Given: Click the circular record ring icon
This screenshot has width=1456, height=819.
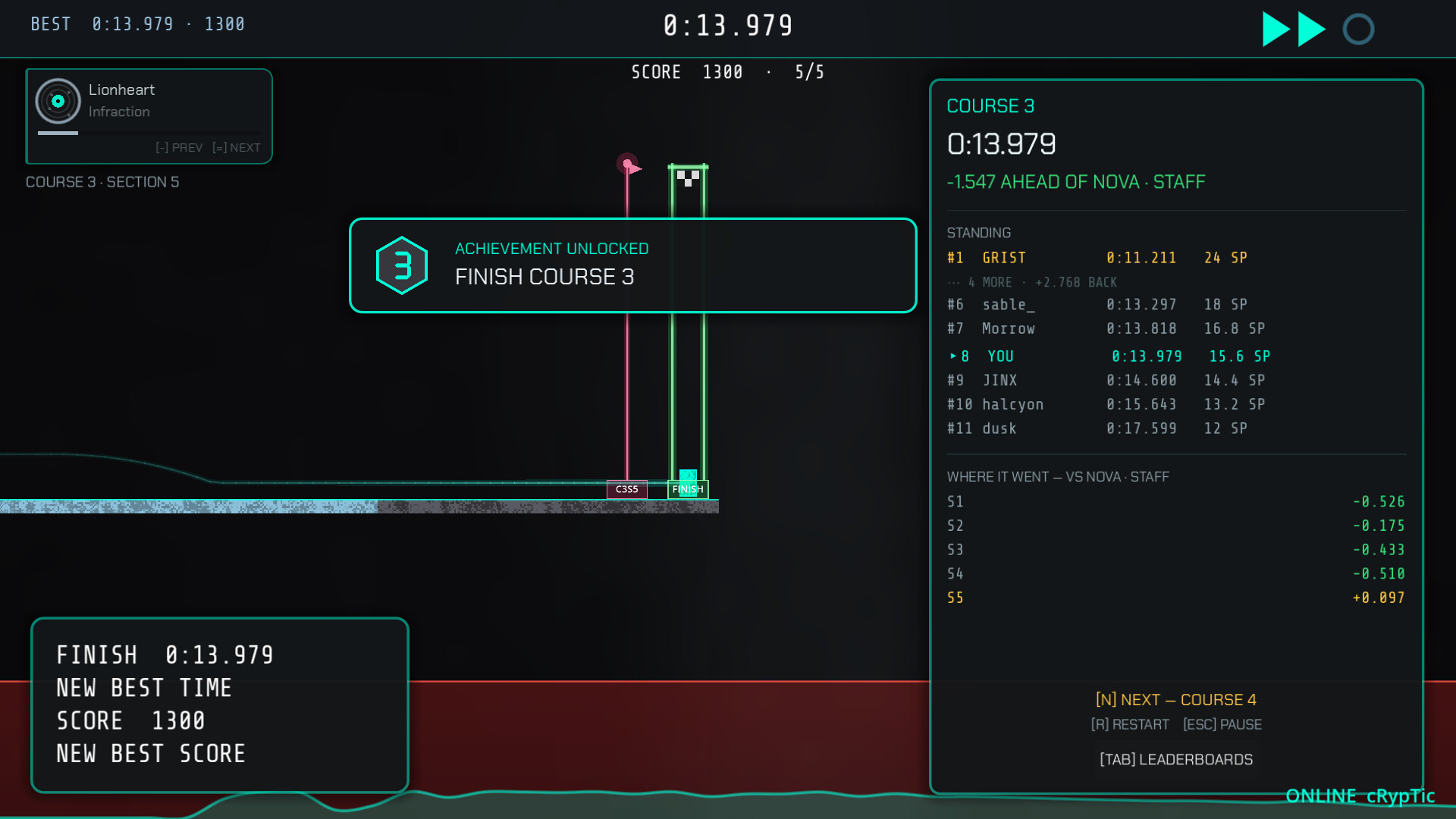Looking at the screenshot, I should click(1358, 30).
